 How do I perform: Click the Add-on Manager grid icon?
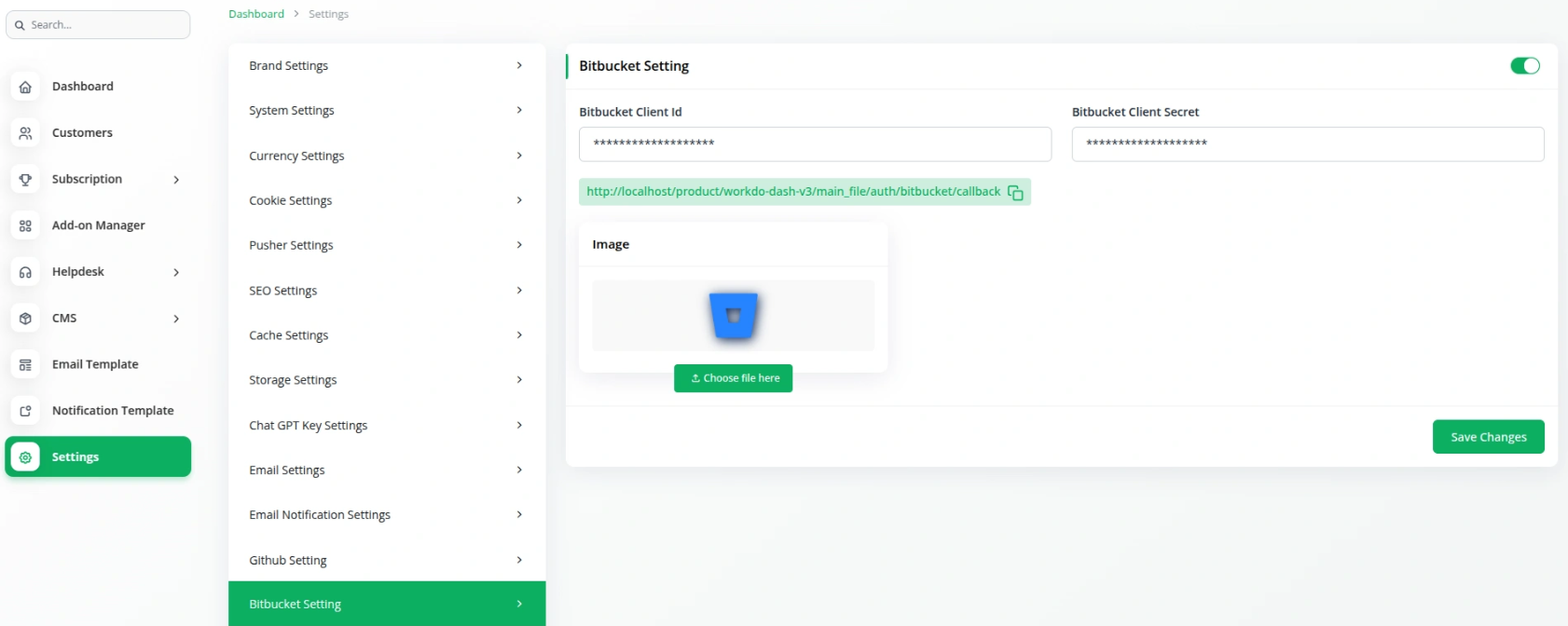(x=25, y=225)
